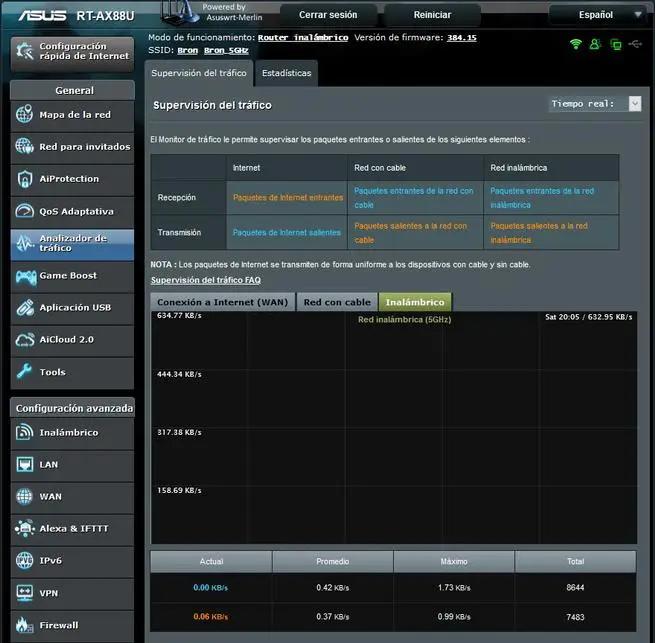Click the Tools wrench icon
Viewport: 655px width, 643px height.
[25, 371]
